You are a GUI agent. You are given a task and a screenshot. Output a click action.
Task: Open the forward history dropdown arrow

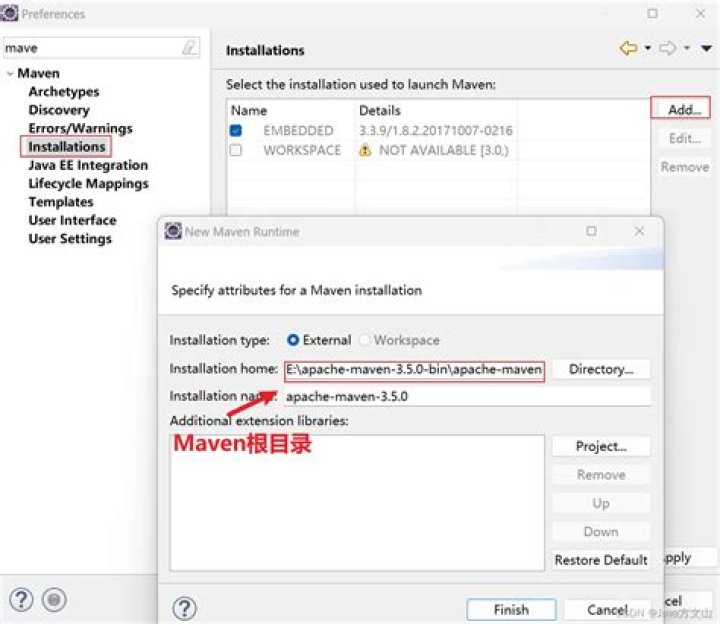click(x=687, y=49)
